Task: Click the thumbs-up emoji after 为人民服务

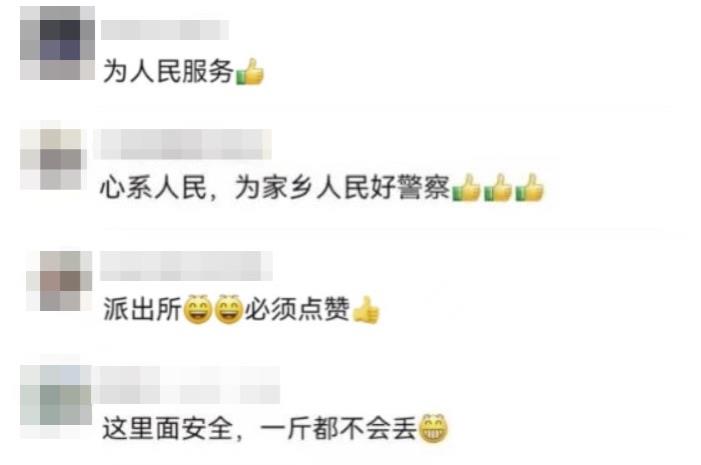Action: [x=249, y=72]
